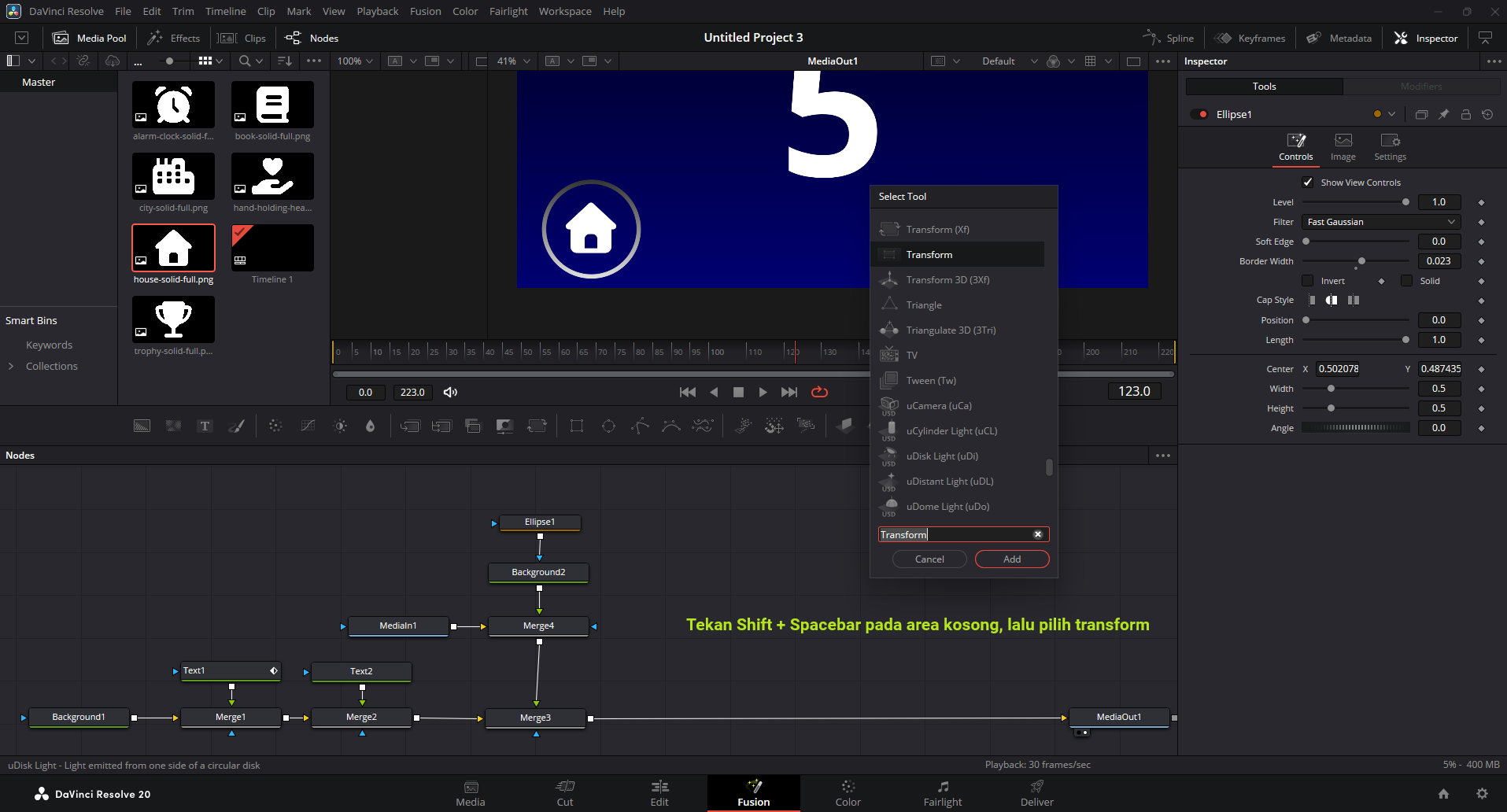Adjust the Border Width slider handle
This screenshot has height=812, width=1507.
point(1361,261)
